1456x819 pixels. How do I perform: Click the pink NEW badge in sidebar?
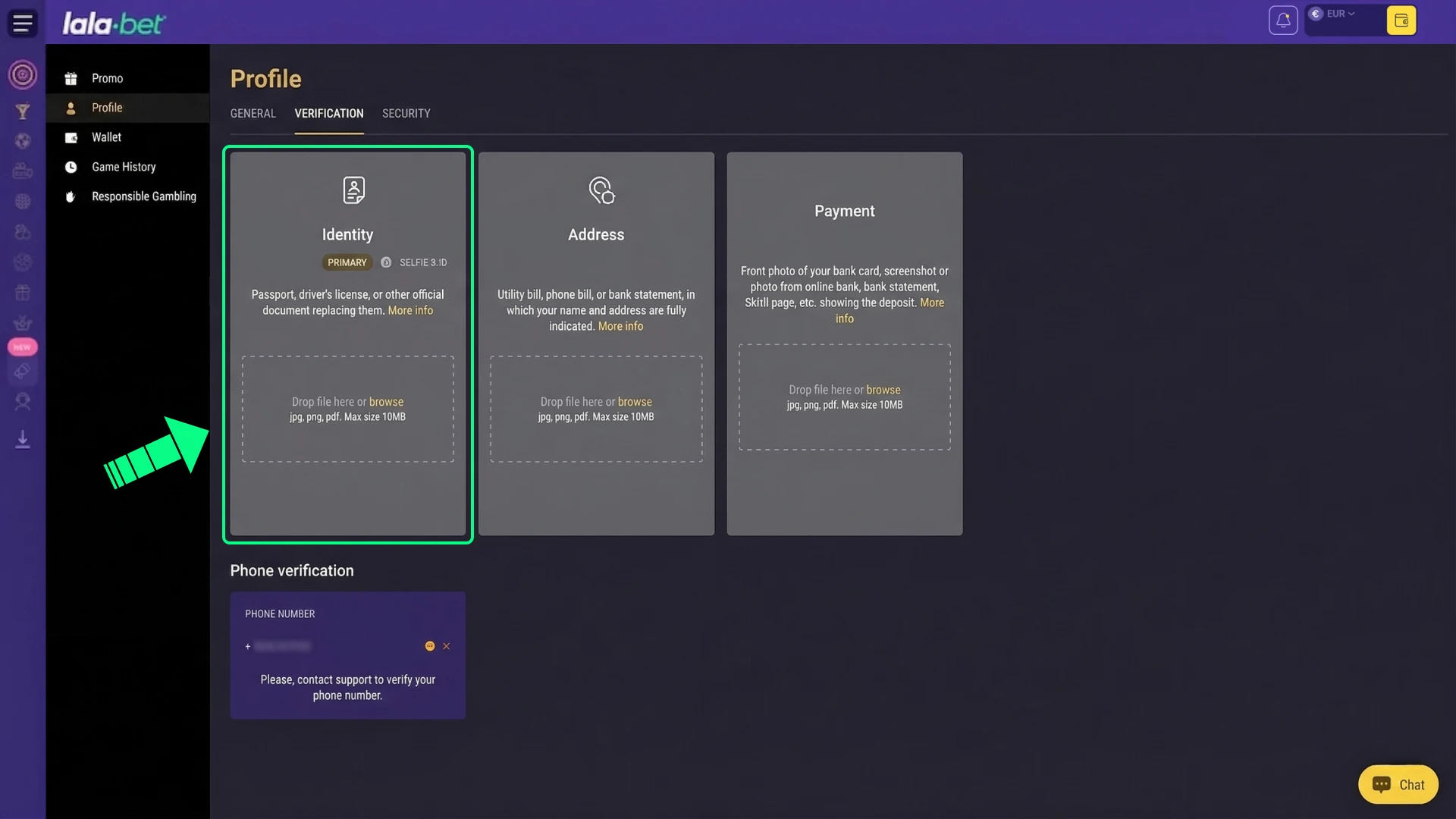(23, 347)
